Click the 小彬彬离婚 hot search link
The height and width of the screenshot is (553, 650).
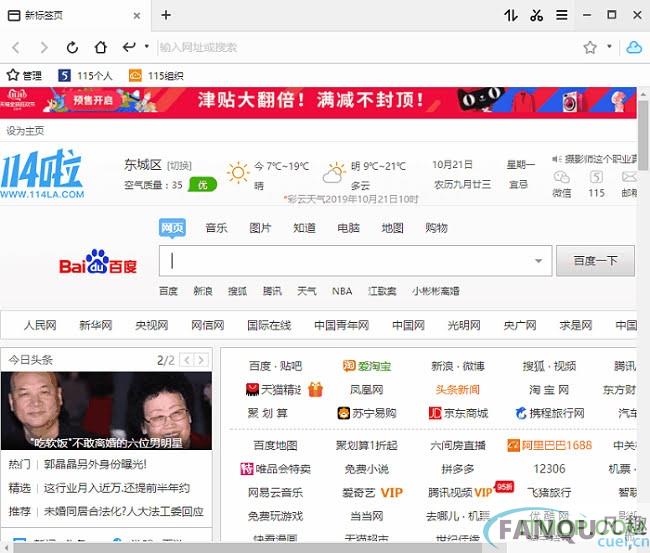click(x=436, y=291)
